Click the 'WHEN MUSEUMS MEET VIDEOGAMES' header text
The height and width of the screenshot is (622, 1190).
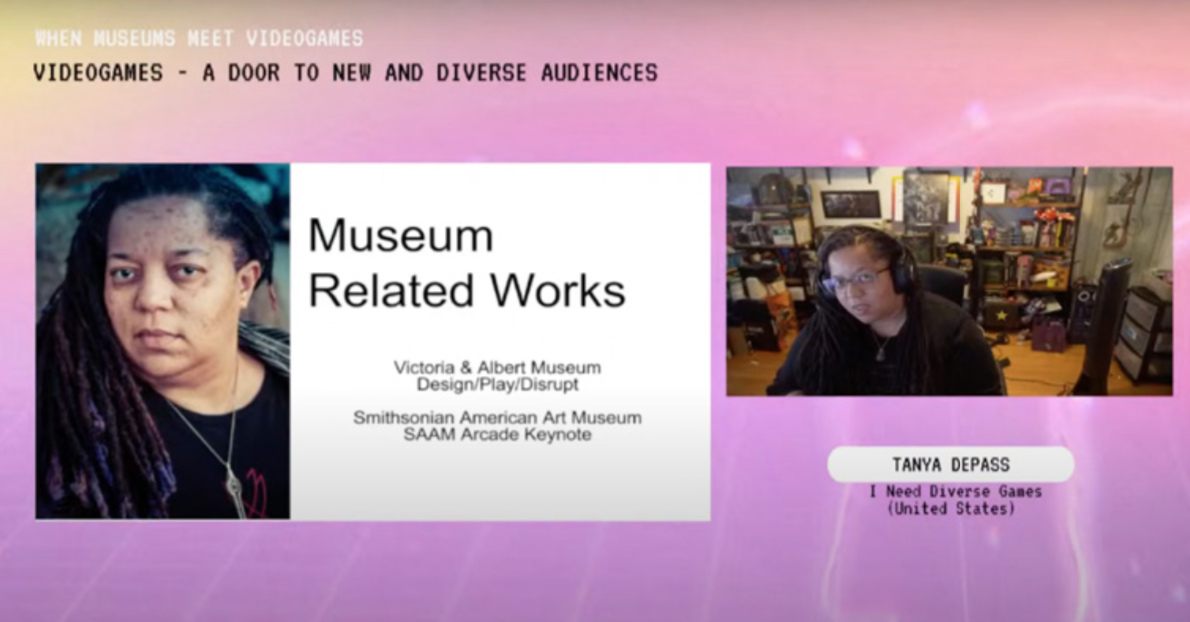pyautogui.click(x=200, y=38)
